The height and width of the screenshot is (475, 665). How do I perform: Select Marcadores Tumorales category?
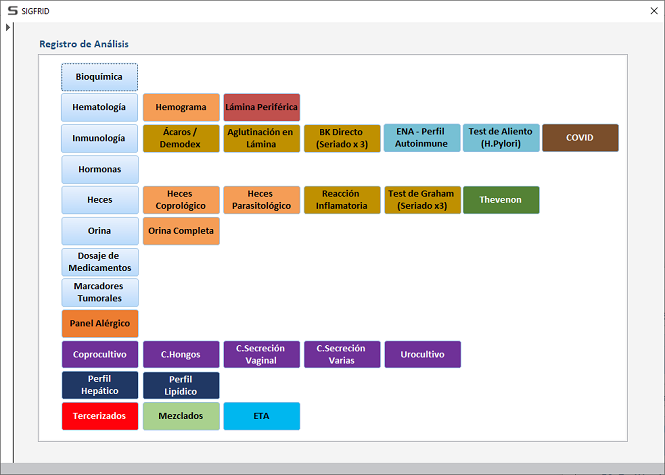coord(100,292)
